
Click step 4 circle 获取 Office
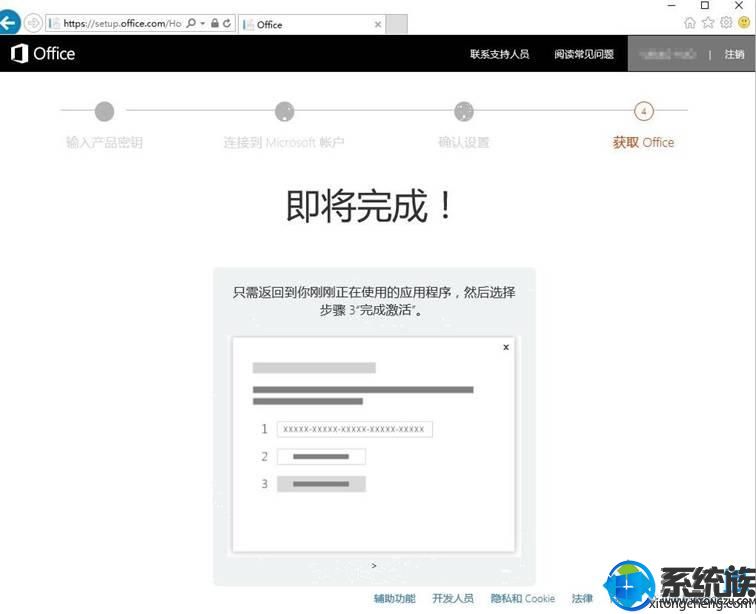[x=644, y=111]
